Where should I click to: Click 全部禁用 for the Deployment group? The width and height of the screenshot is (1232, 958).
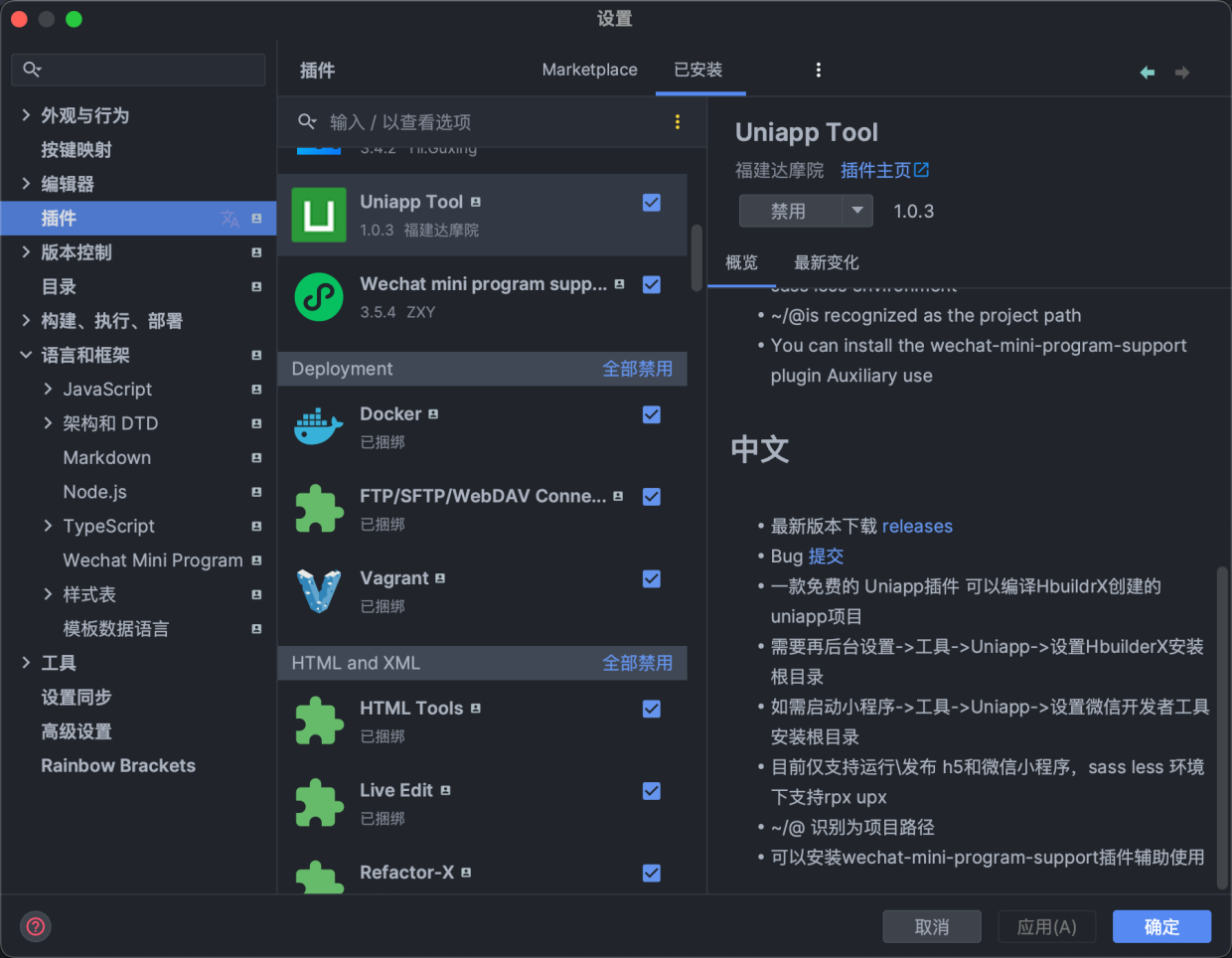pos(638,369)
